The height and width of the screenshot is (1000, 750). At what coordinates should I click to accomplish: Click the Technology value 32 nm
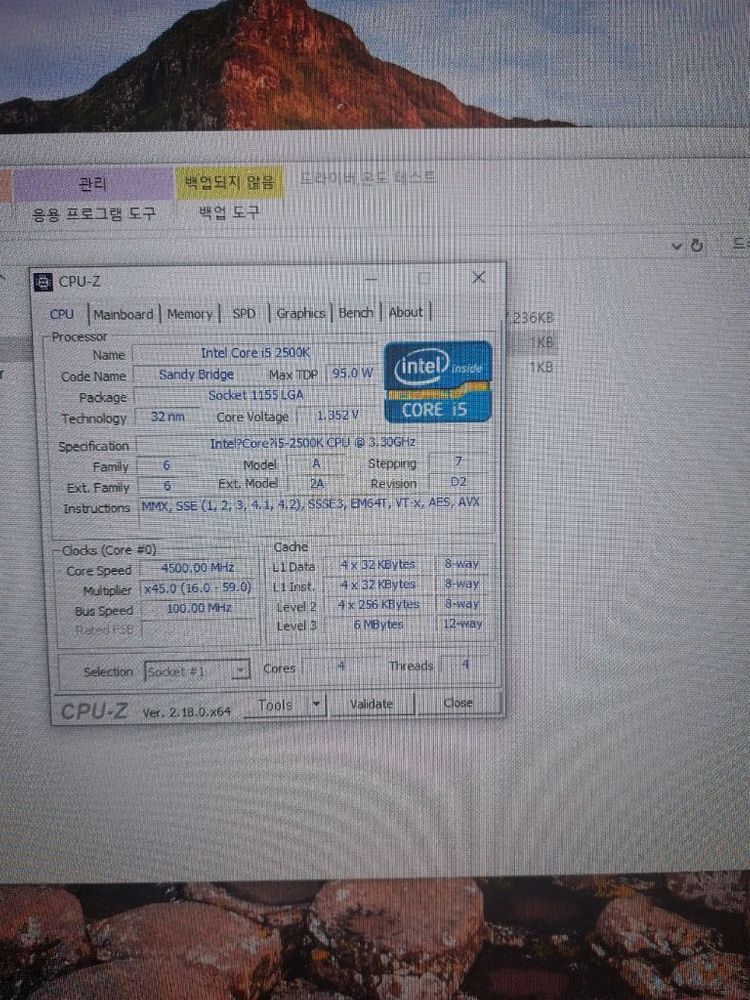point(167,417)
